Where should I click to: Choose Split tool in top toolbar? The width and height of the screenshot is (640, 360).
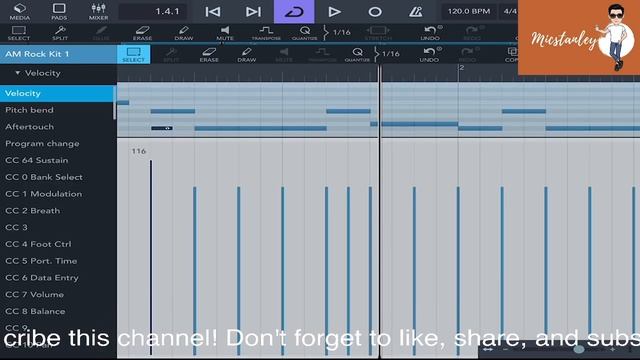60,33
